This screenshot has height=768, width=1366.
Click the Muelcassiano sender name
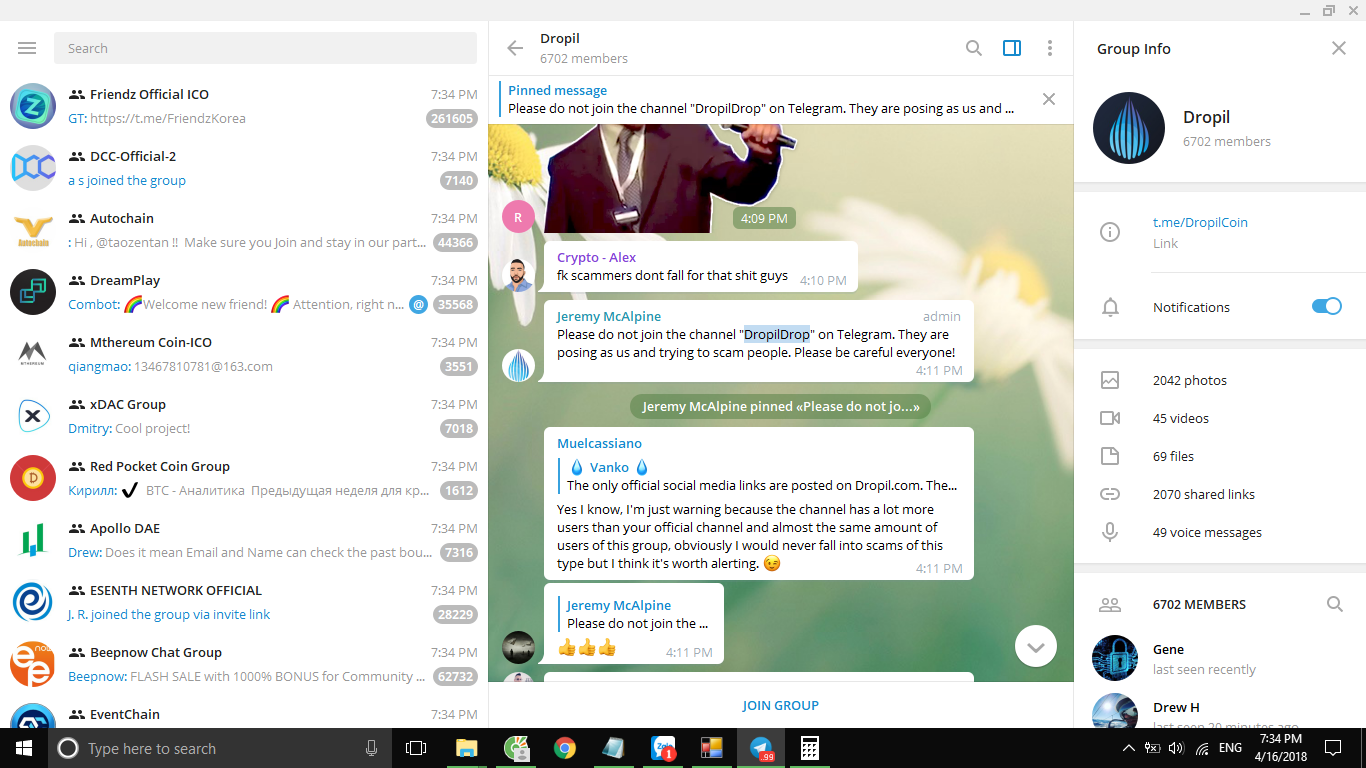click(599, 443)
